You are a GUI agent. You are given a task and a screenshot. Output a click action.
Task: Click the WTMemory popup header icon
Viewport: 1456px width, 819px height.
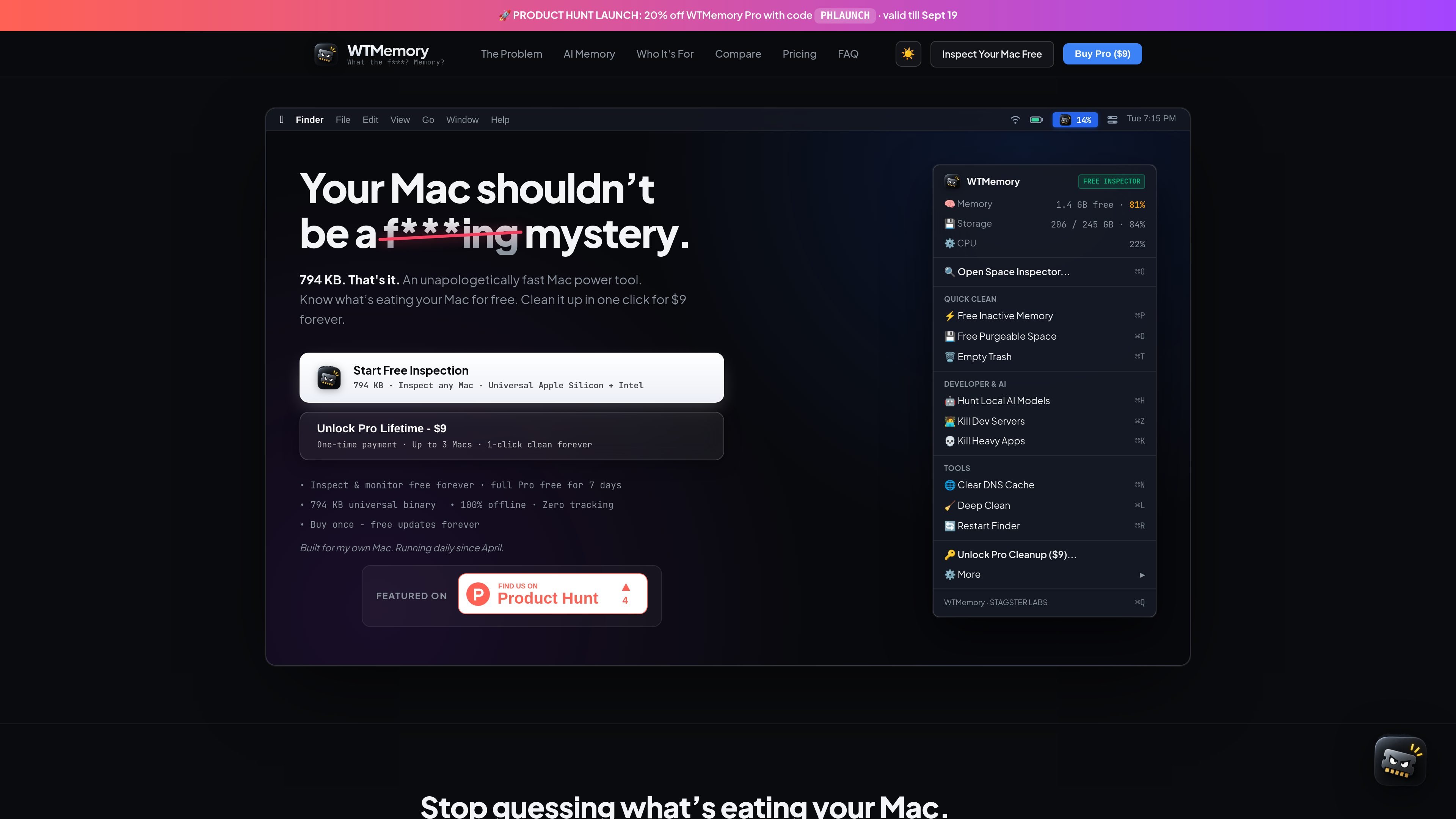tap(952, 182)
